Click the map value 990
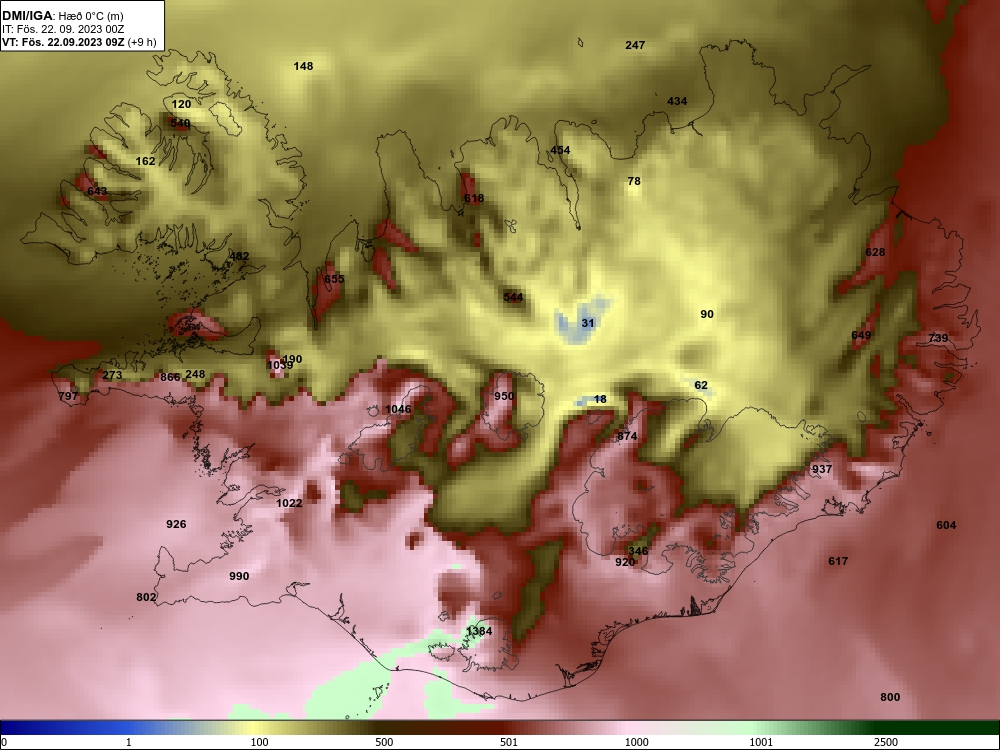This screenshot has height=750, width=1000. [239, 576]
